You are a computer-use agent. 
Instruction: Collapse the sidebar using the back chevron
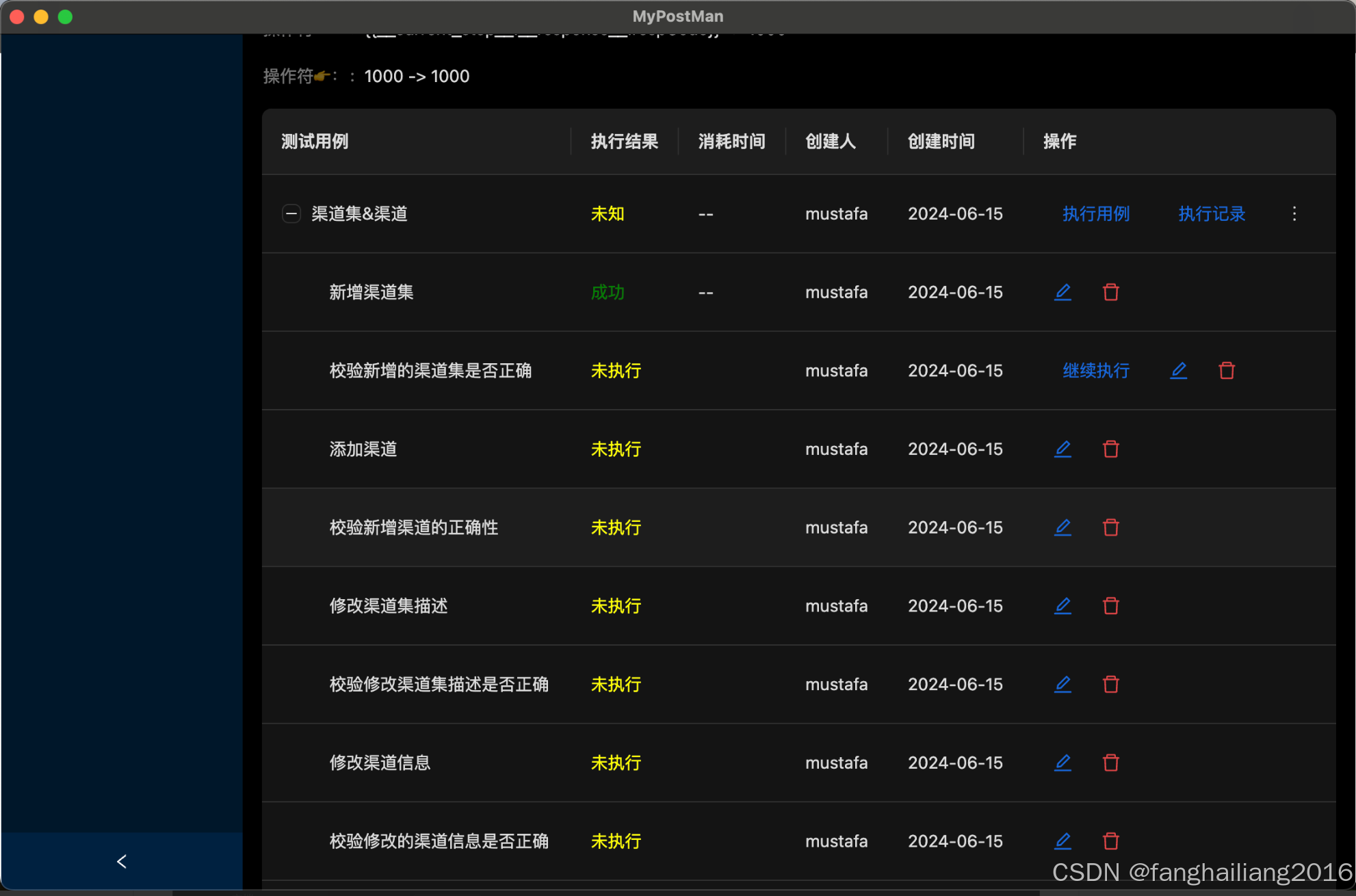point(122,861)
